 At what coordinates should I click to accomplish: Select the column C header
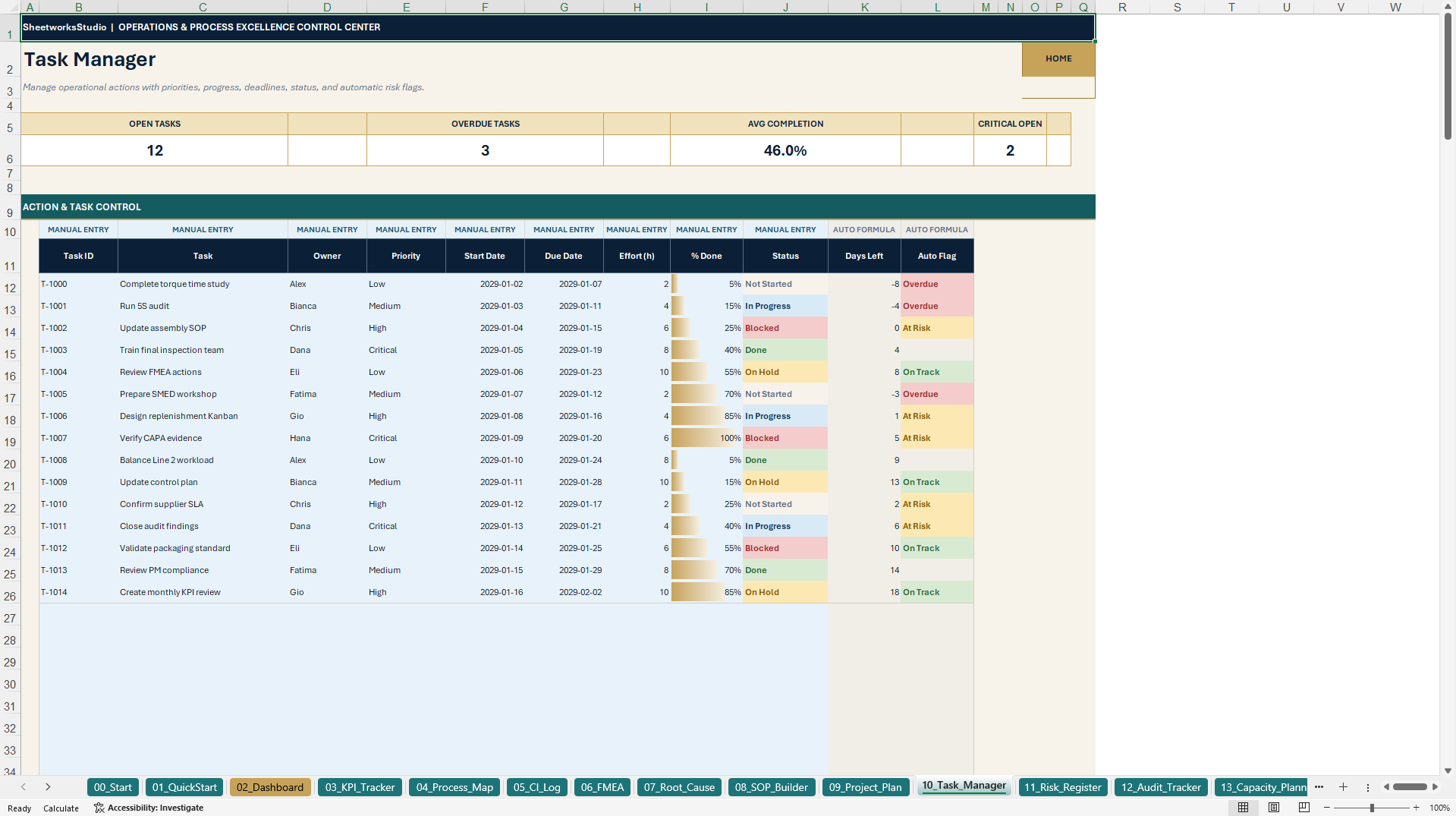click(203, 7)
